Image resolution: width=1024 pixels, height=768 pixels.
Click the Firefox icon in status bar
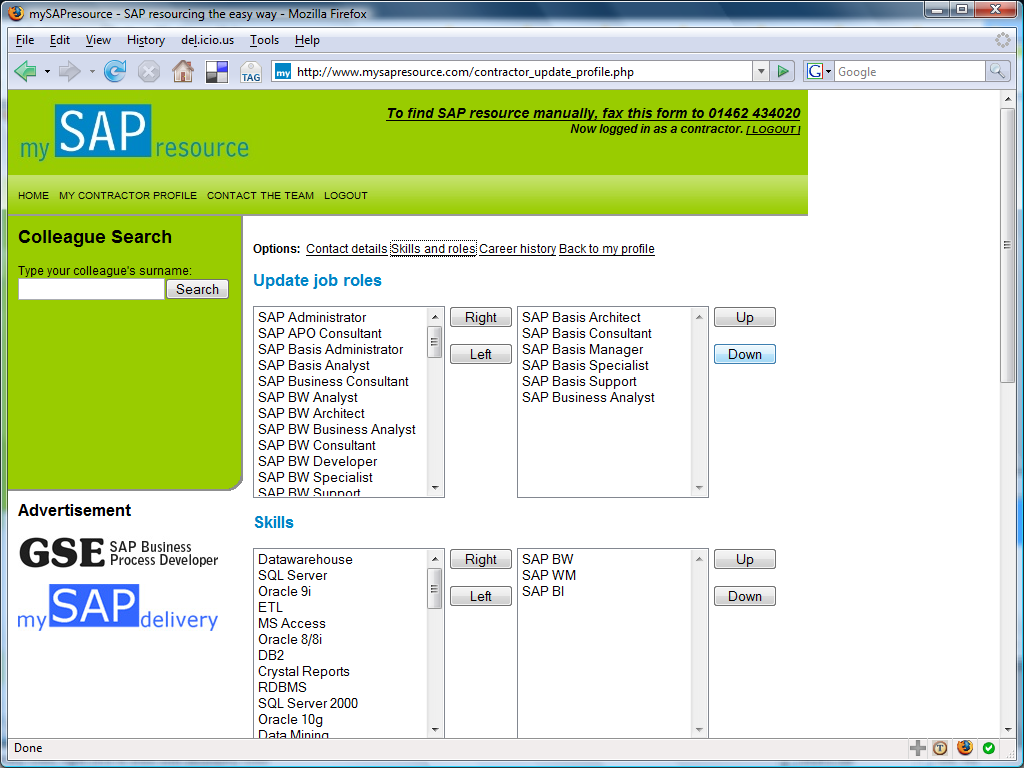click(965, 747)
